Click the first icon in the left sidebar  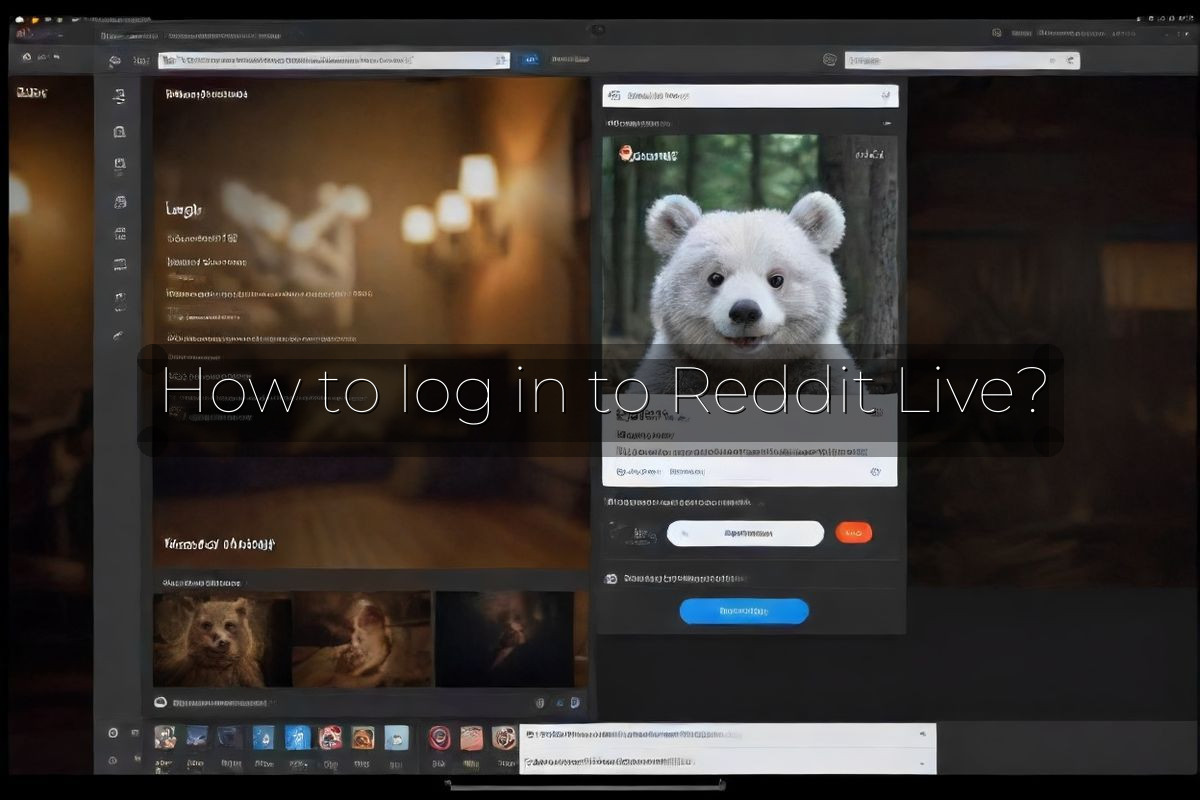tap(120, 97)
